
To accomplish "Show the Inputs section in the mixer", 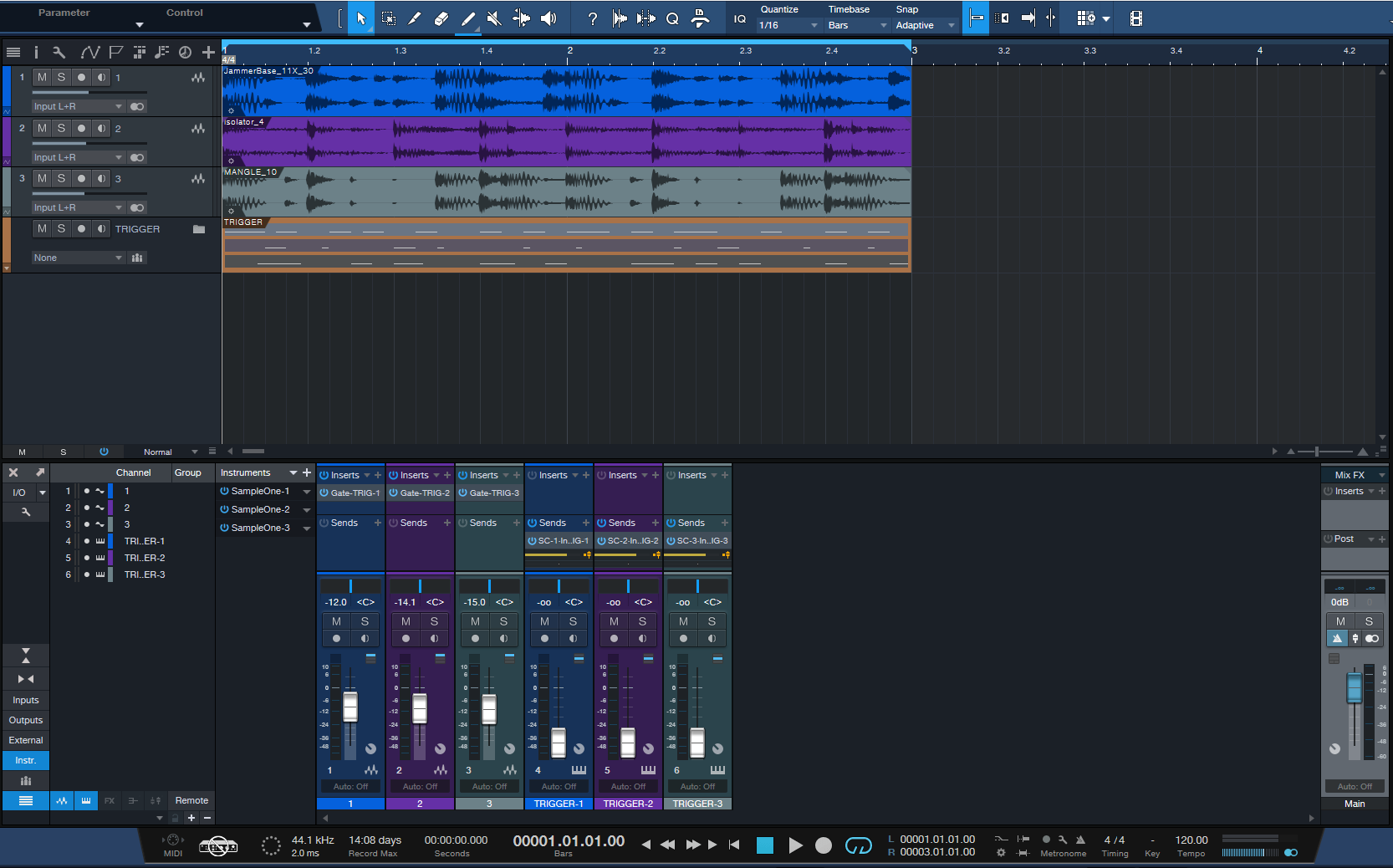I will click(26, 700).
